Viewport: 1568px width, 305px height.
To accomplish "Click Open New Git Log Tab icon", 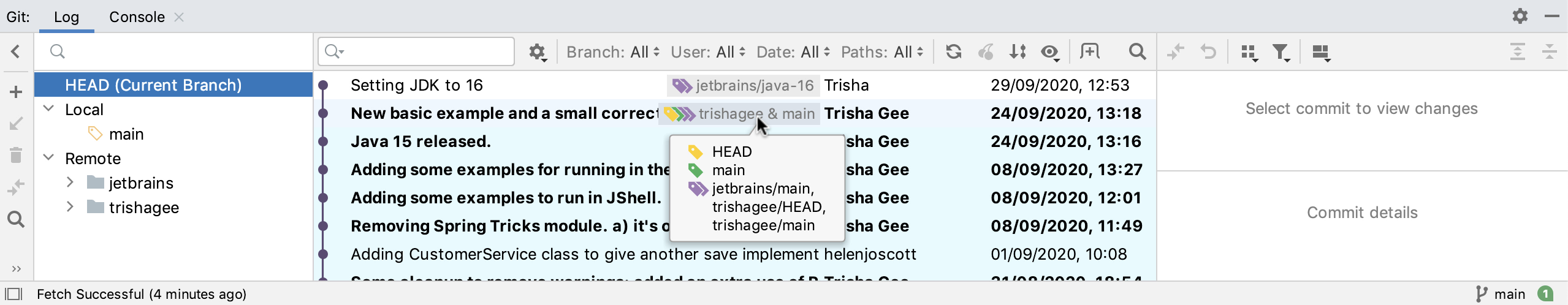I will [x=1090, y=52].
